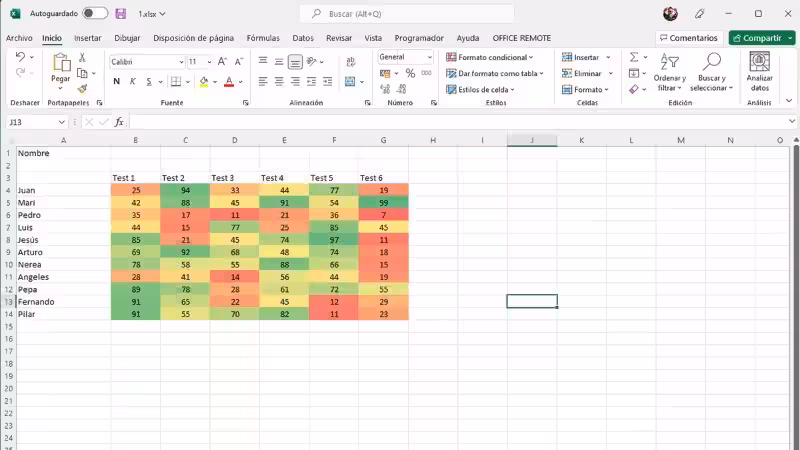The height and width of the screenshot is (450, 800).
Task: Toggle bottom vertical alignment
Action: pos(295,62)
